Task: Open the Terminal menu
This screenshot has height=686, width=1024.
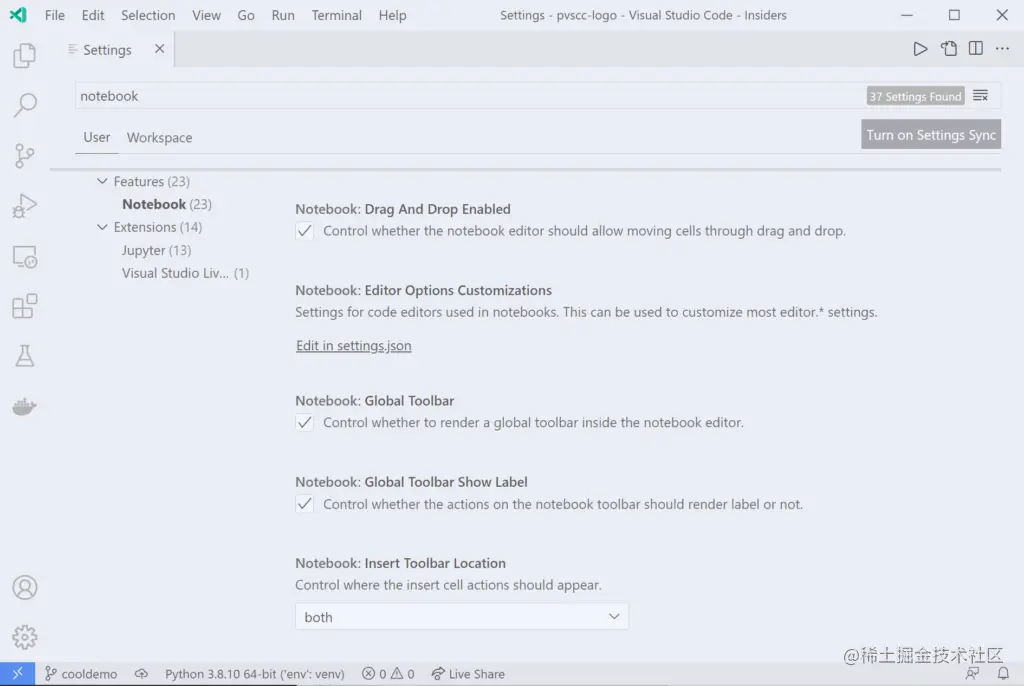Action: point(336,15)
